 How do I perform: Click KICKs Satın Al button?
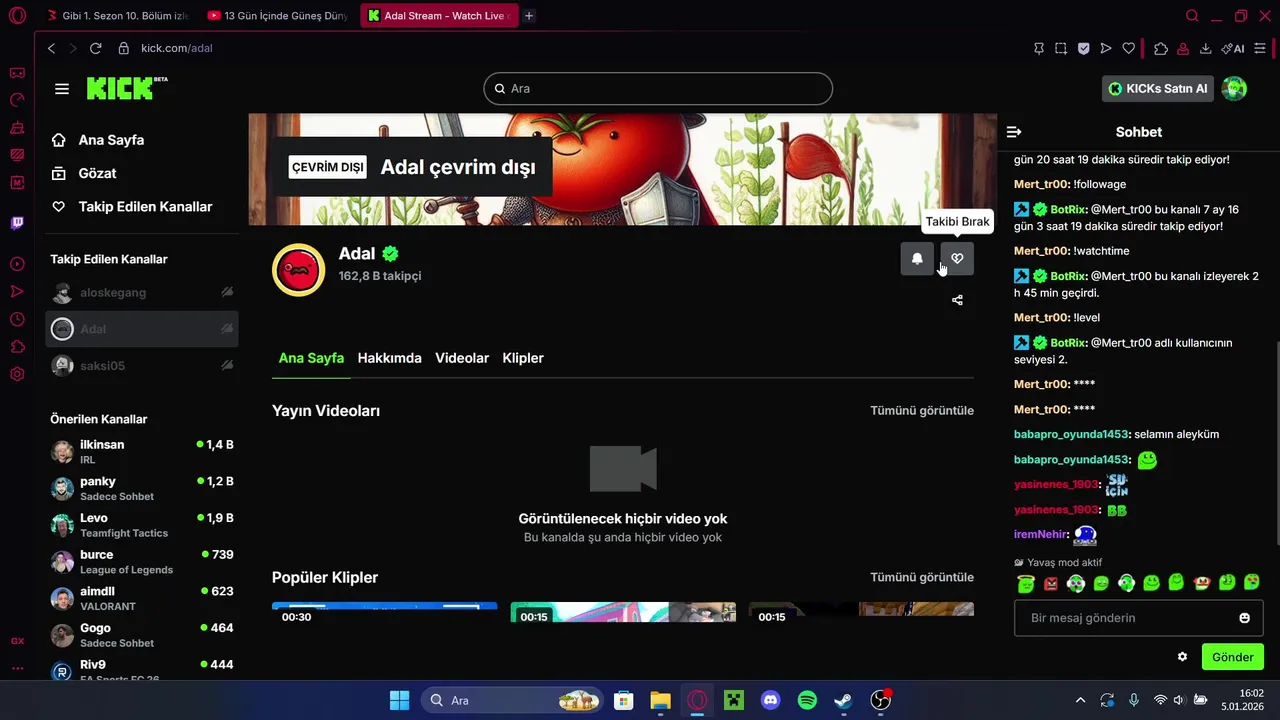click(x=1158, y=89)
